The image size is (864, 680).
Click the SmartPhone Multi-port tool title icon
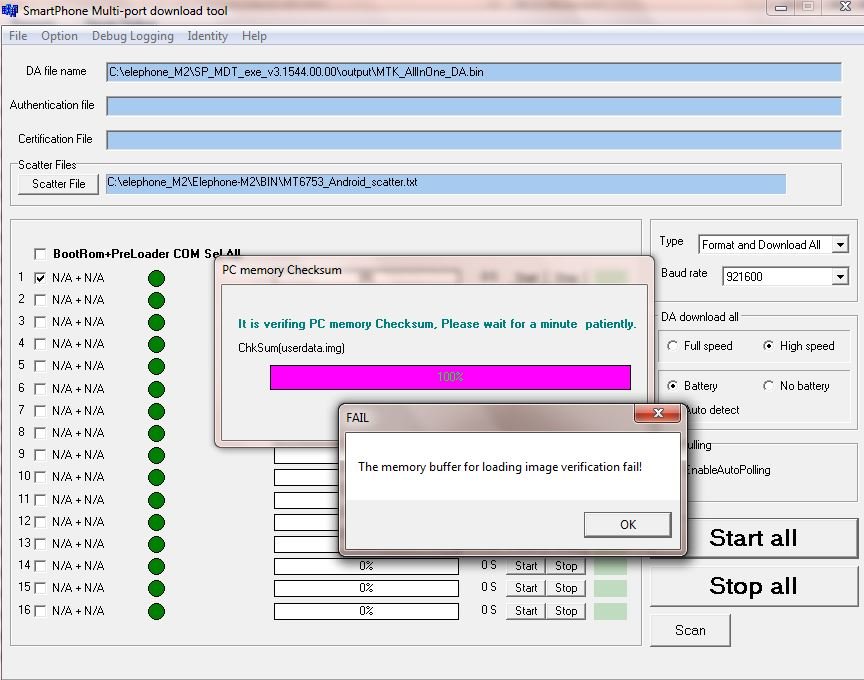10,10
